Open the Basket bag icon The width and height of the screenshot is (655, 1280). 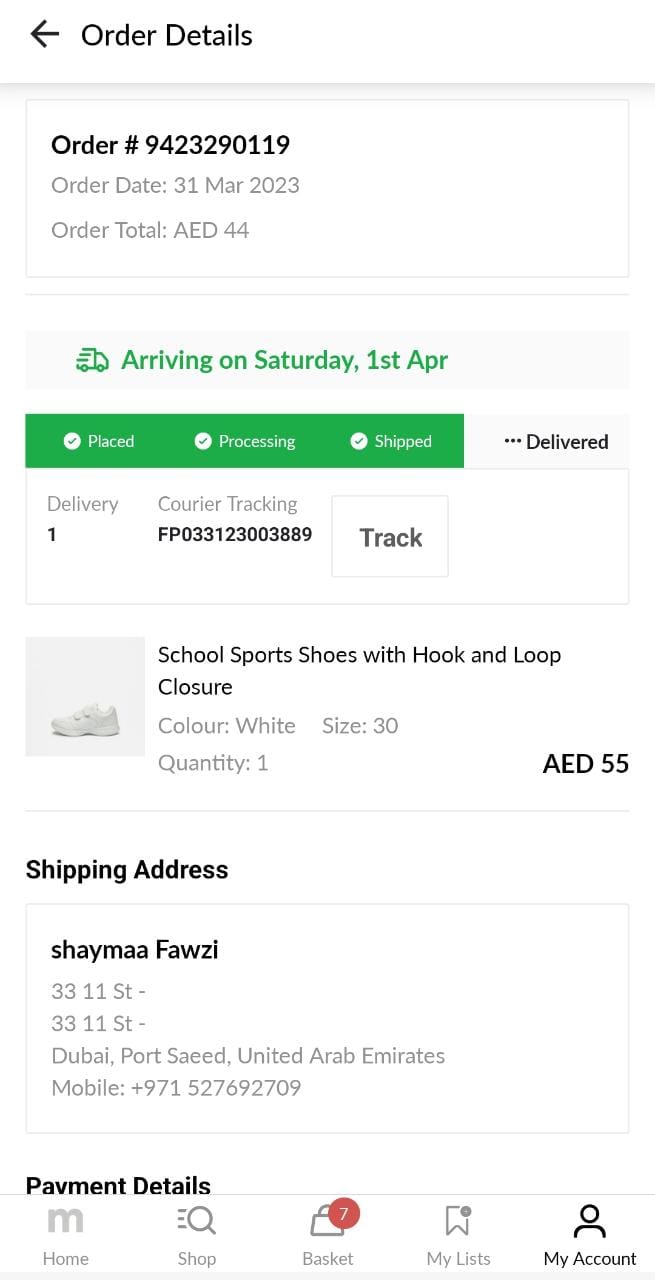coord(324,1224)
